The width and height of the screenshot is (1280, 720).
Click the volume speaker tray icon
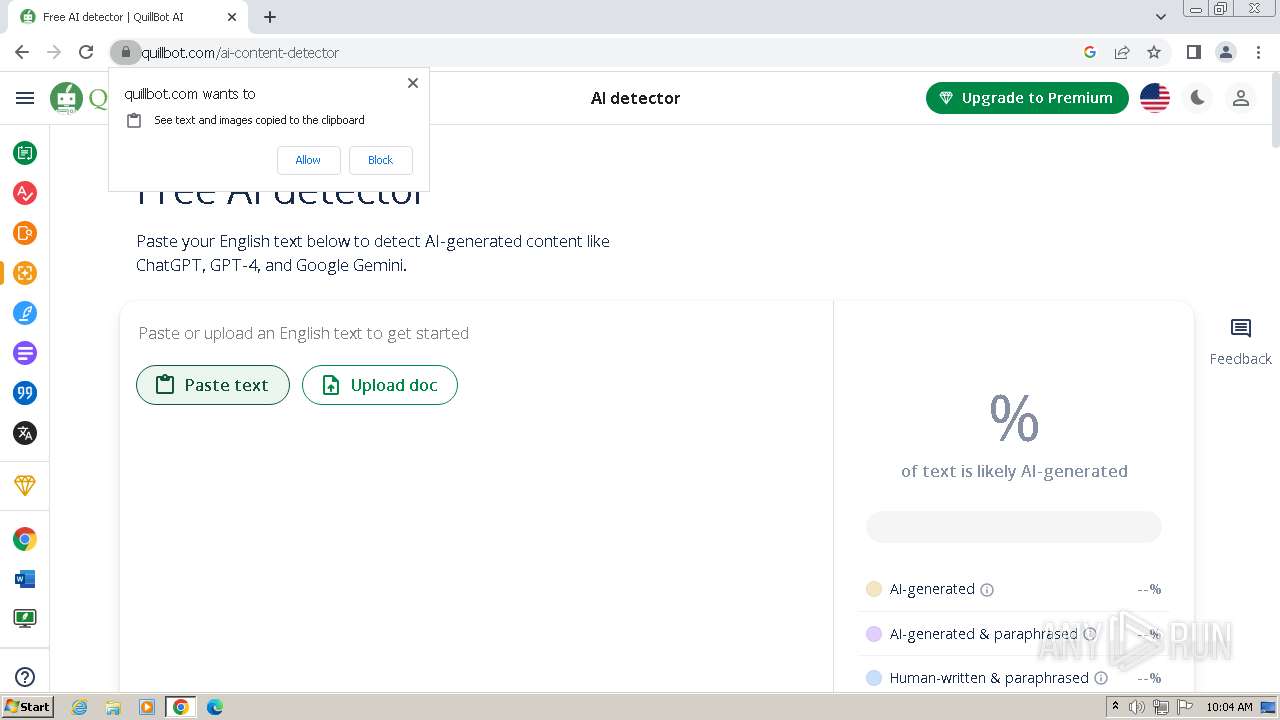pos(1137,707)
